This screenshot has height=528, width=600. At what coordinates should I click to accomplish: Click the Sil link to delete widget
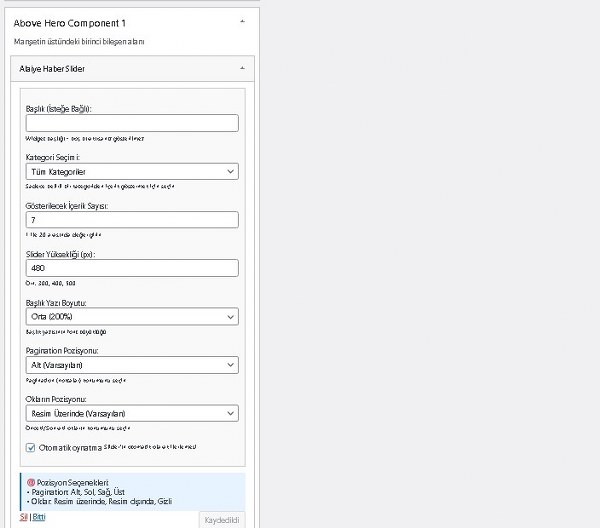pyautogui.click(x=23, y=517)
